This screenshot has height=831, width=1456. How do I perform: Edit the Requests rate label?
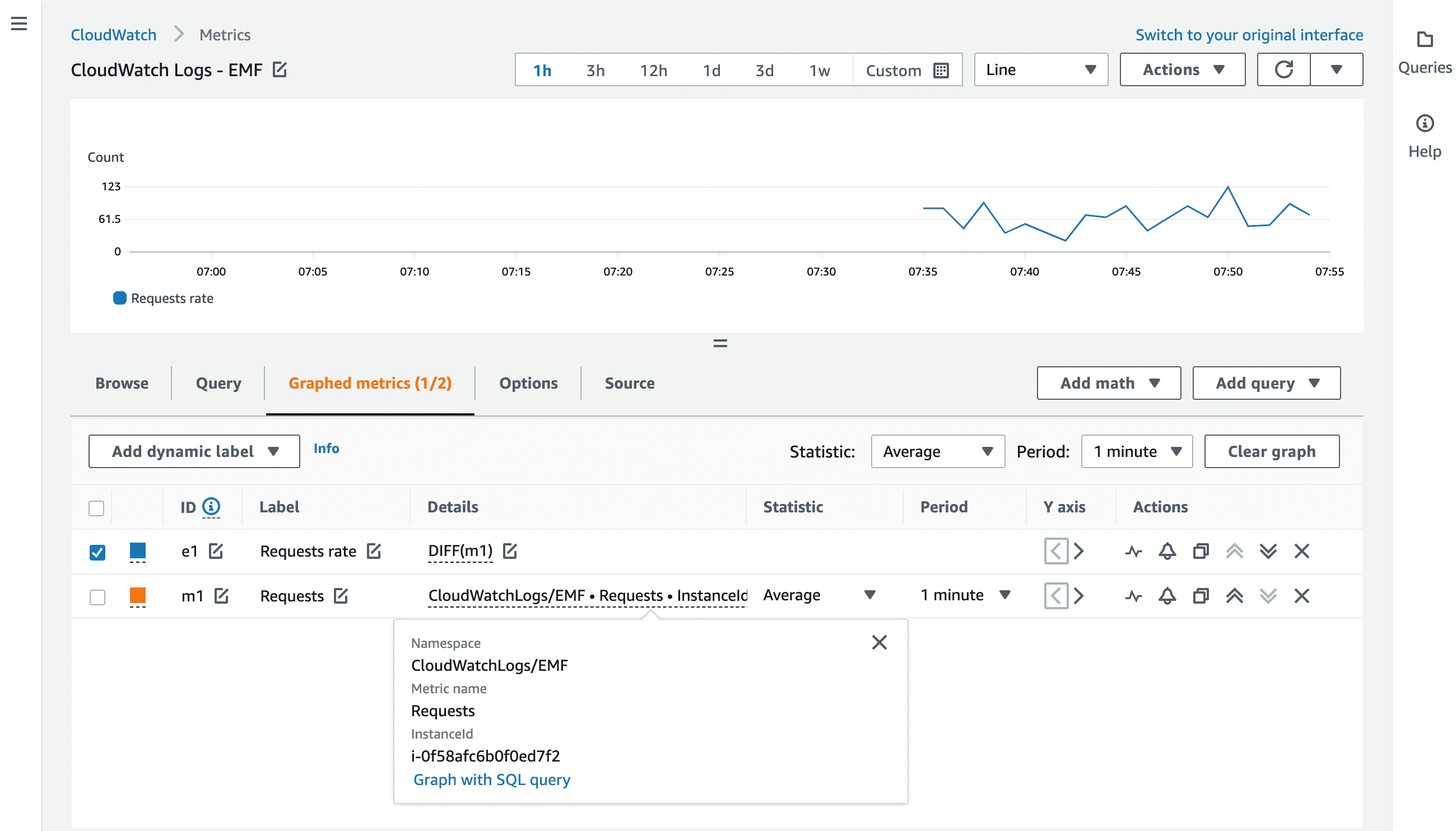374,551
